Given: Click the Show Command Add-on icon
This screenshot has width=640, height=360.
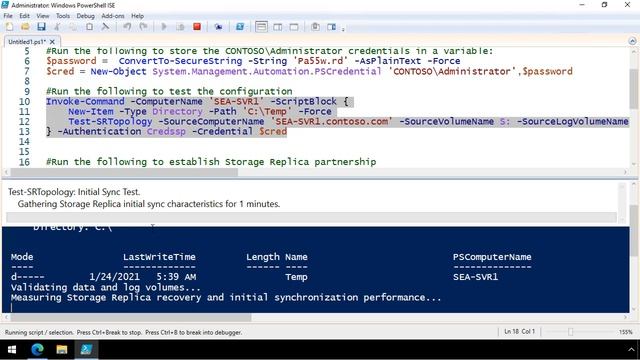Looking at the screenshot, I should click(331, 27).
